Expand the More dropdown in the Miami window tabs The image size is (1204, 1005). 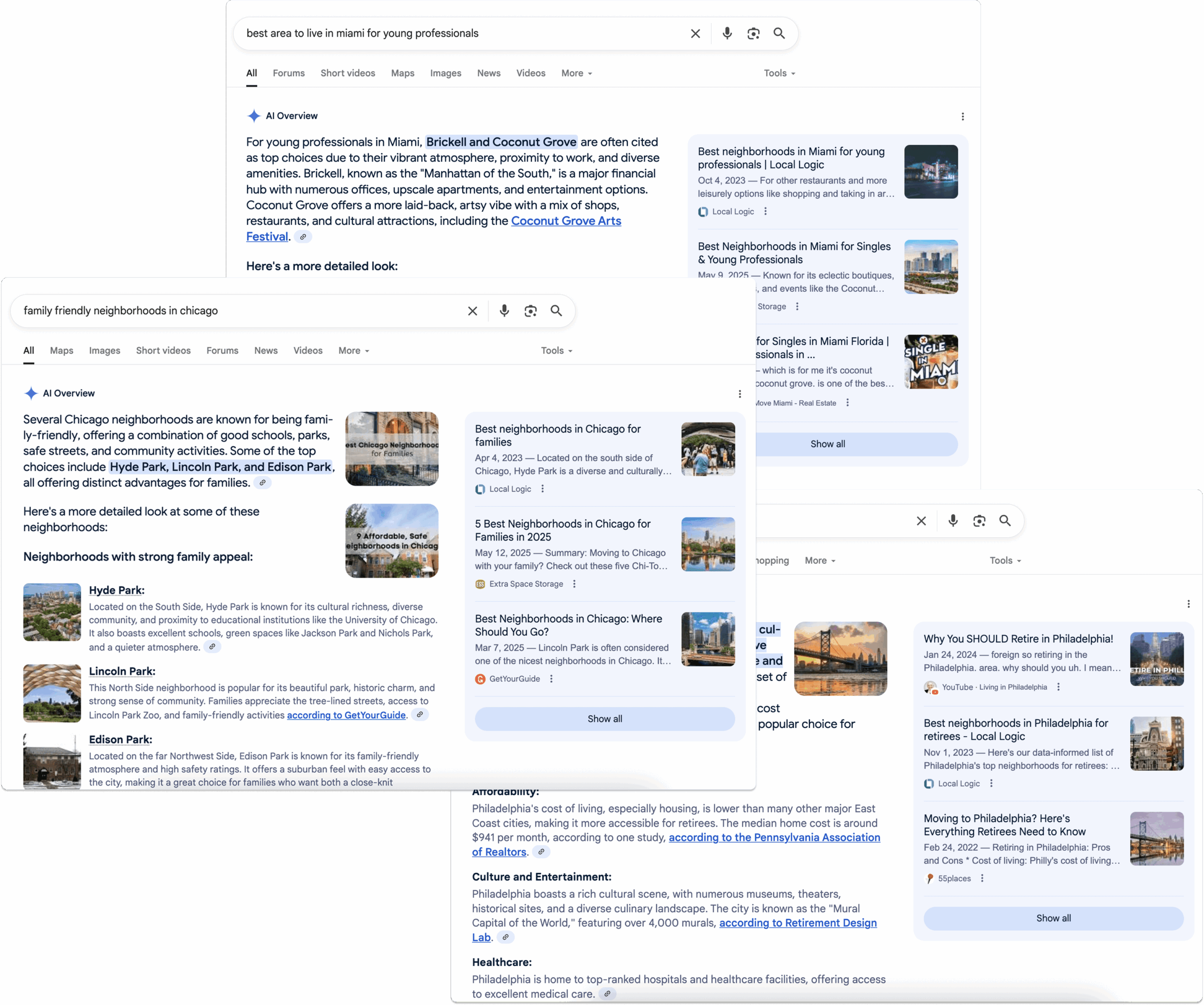tap(576, 73)
